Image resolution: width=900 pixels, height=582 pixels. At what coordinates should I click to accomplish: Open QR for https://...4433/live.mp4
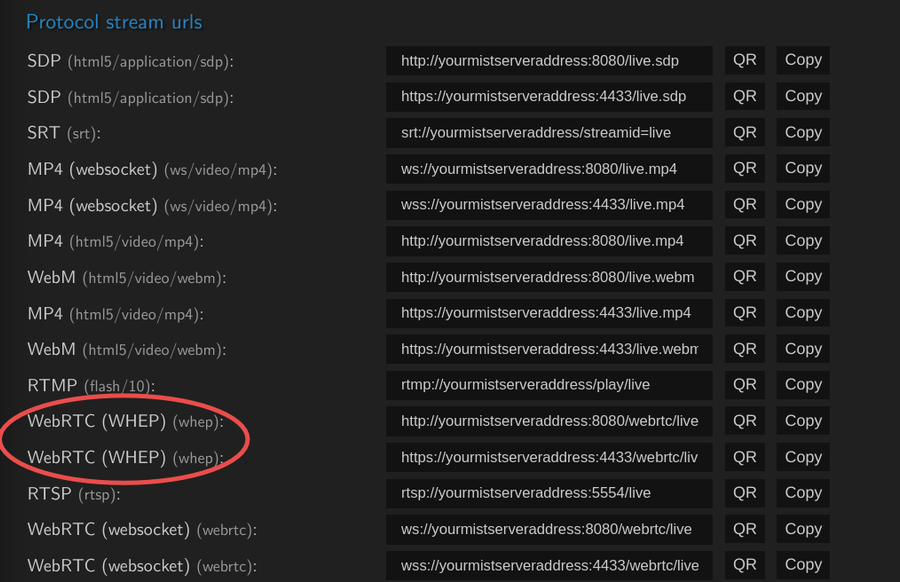point(744,313)
